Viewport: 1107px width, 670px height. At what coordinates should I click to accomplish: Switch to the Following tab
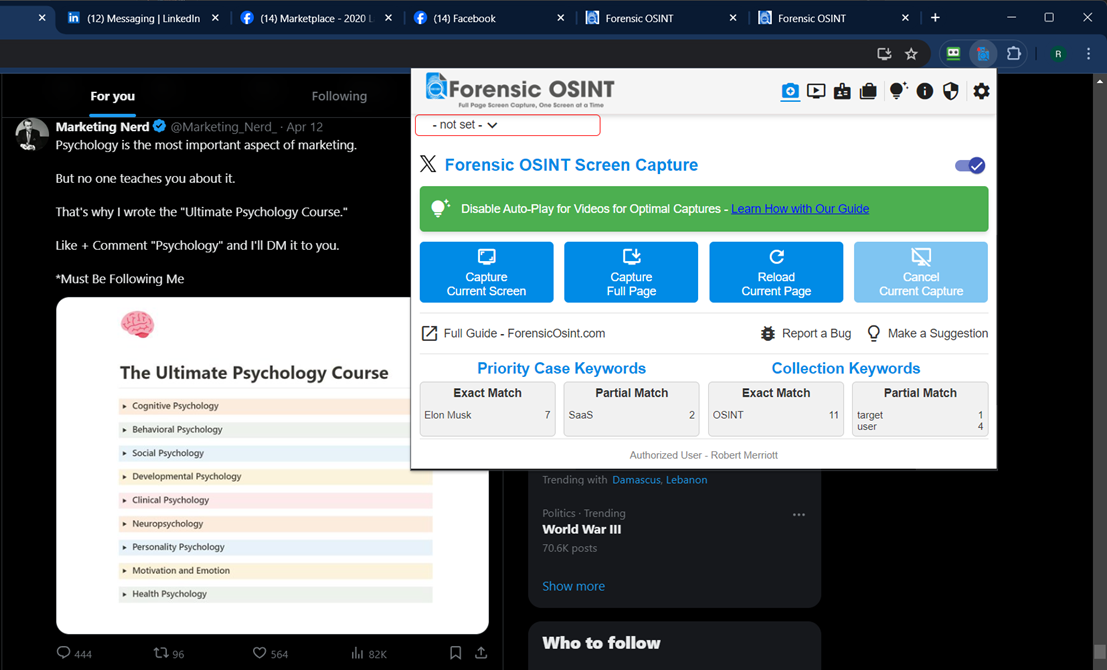tap(339, 96)
